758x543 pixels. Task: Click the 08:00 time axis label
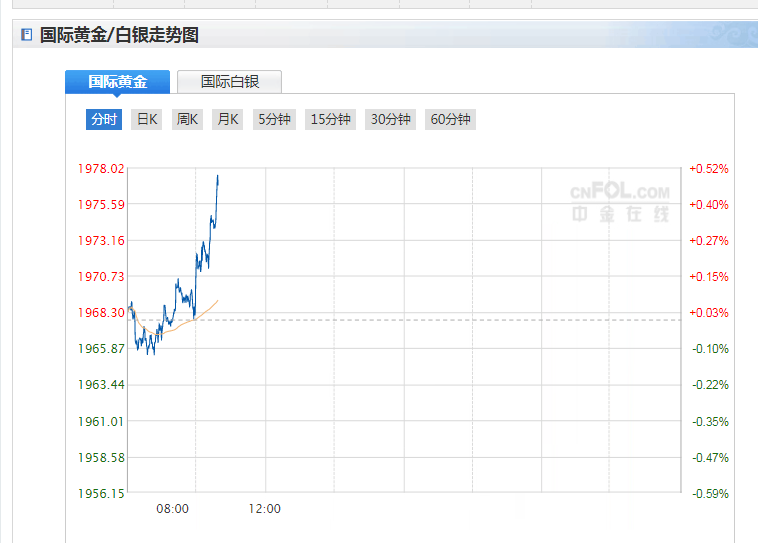172,508
